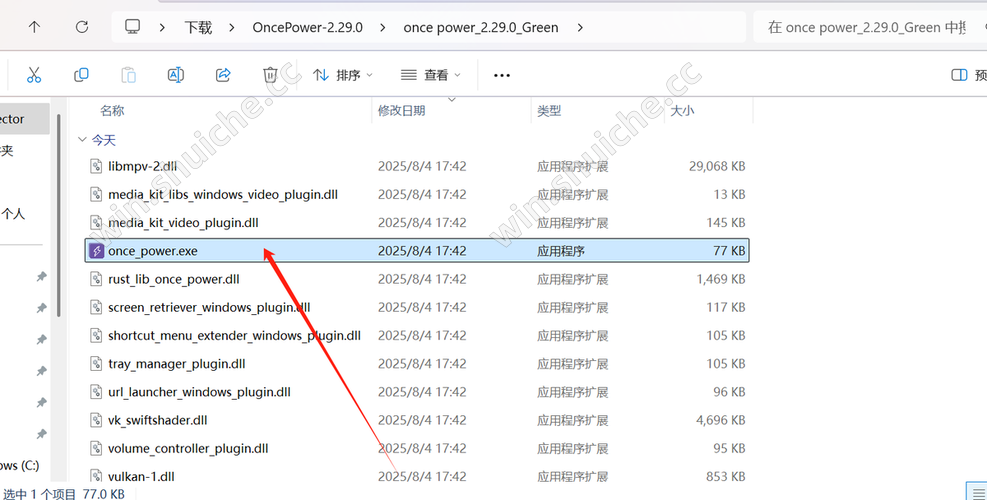987x500 pixels.
Task: Copy the selected item toolbar icon
Action: coord(81,75)
